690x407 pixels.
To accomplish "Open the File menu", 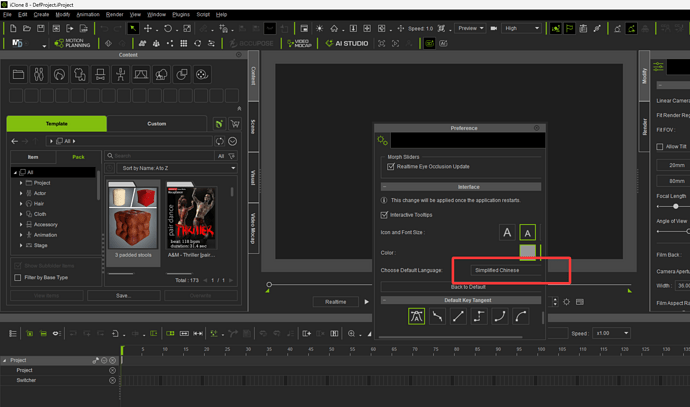I will (7, 15).
